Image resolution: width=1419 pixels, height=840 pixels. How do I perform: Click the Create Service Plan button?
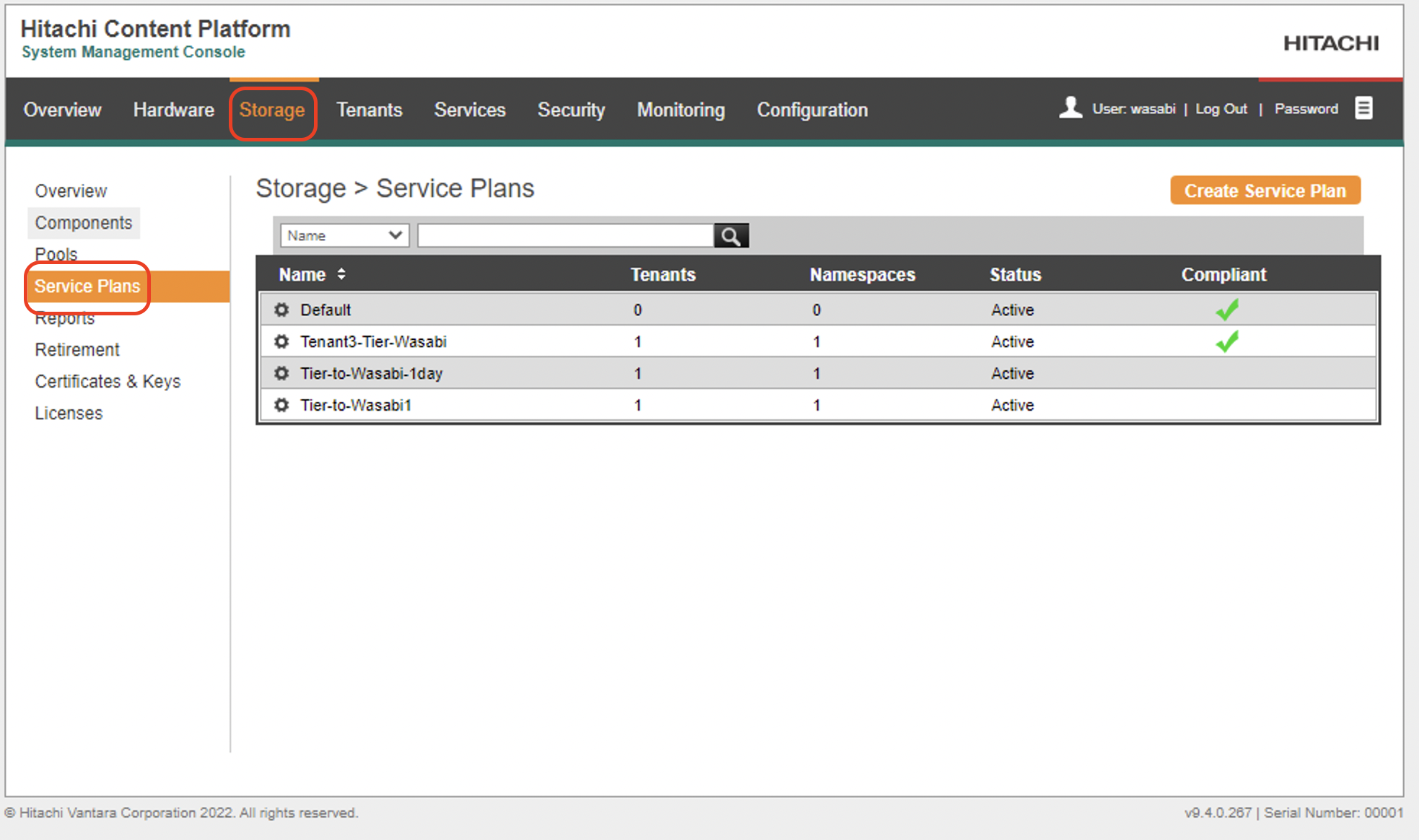1265,191
